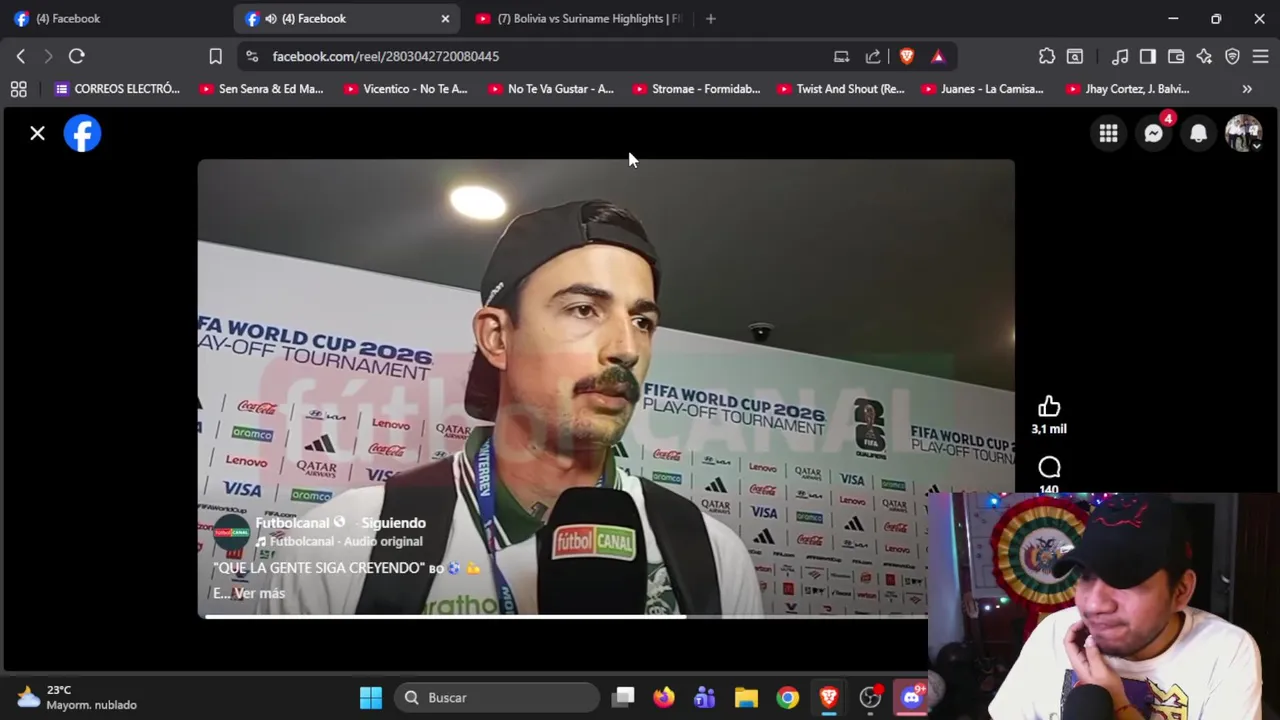Go forward in browser history
This screenshot has height=720, width=1280.
[x=48, y=56]
